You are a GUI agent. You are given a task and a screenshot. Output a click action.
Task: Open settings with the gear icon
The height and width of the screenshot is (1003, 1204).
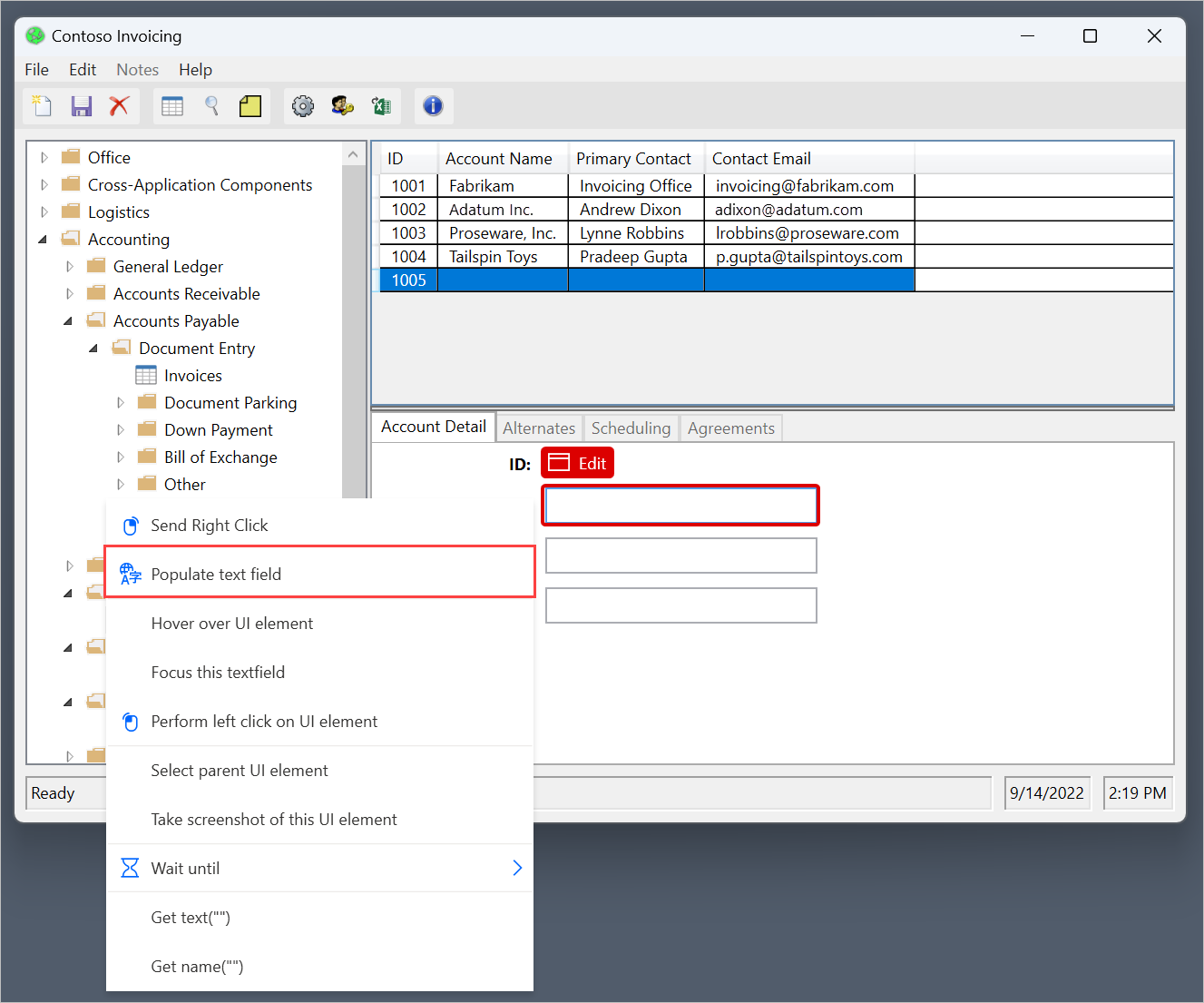pyautogui.click(x=303, y=105)
